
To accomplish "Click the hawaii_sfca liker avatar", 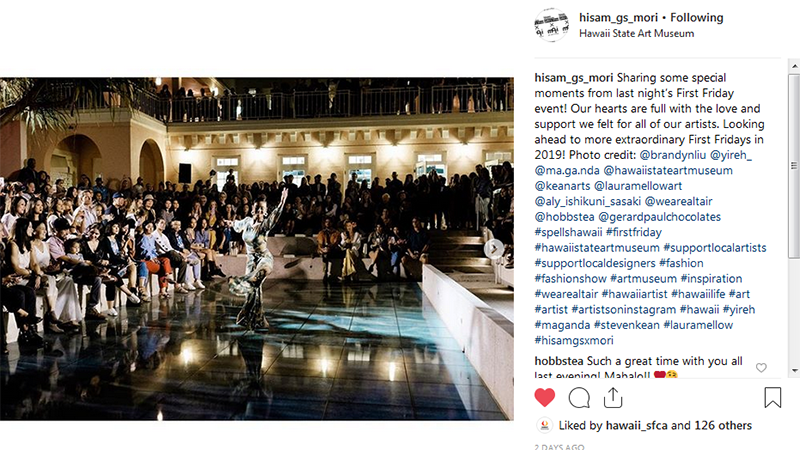I will pyautogui.click(x=544, y=425).
